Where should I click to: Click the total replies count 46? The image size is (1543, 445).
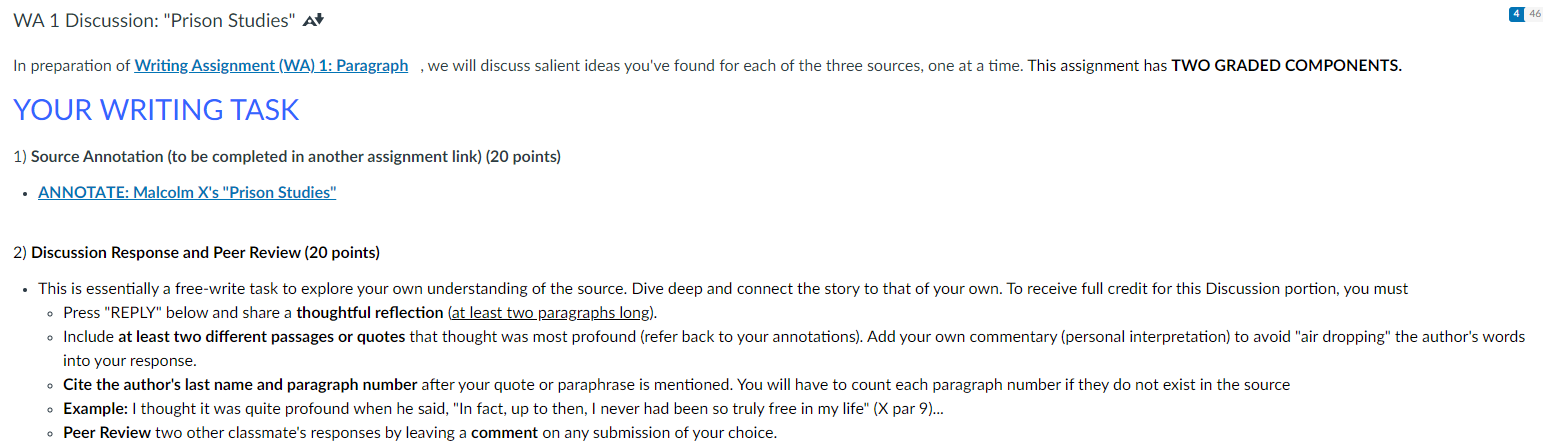pyautogui.click(x=1533, y=12)
